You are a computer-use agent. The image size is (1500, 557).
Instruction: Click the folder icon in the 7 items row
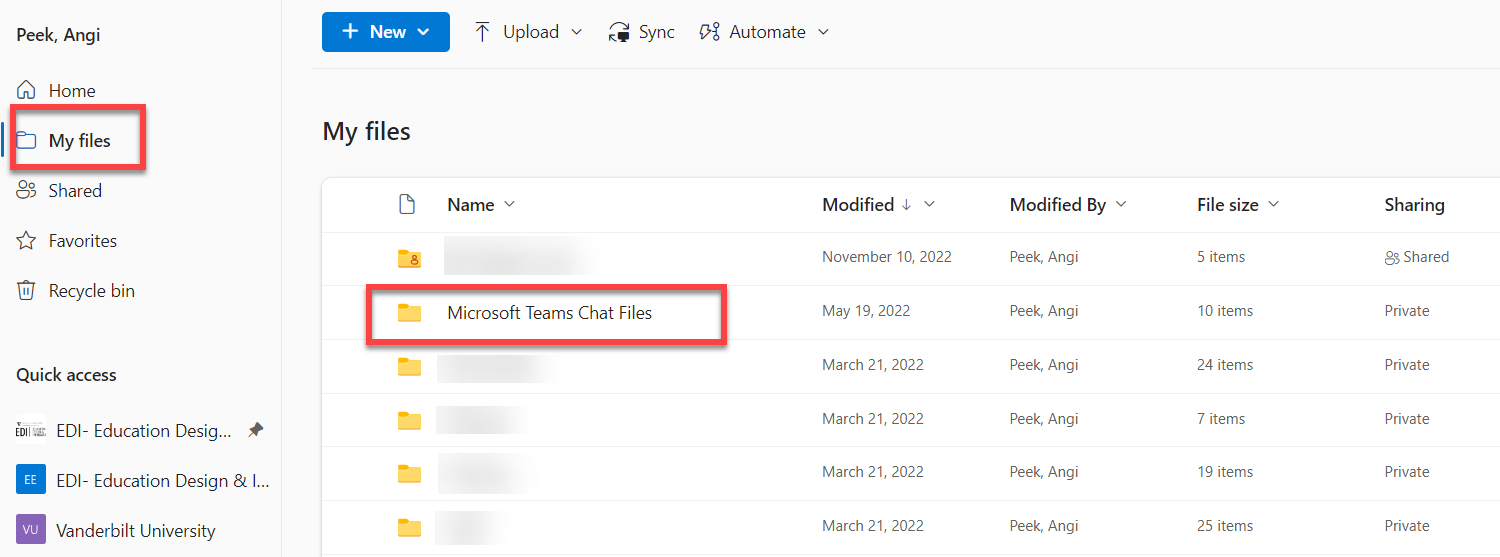409,420
